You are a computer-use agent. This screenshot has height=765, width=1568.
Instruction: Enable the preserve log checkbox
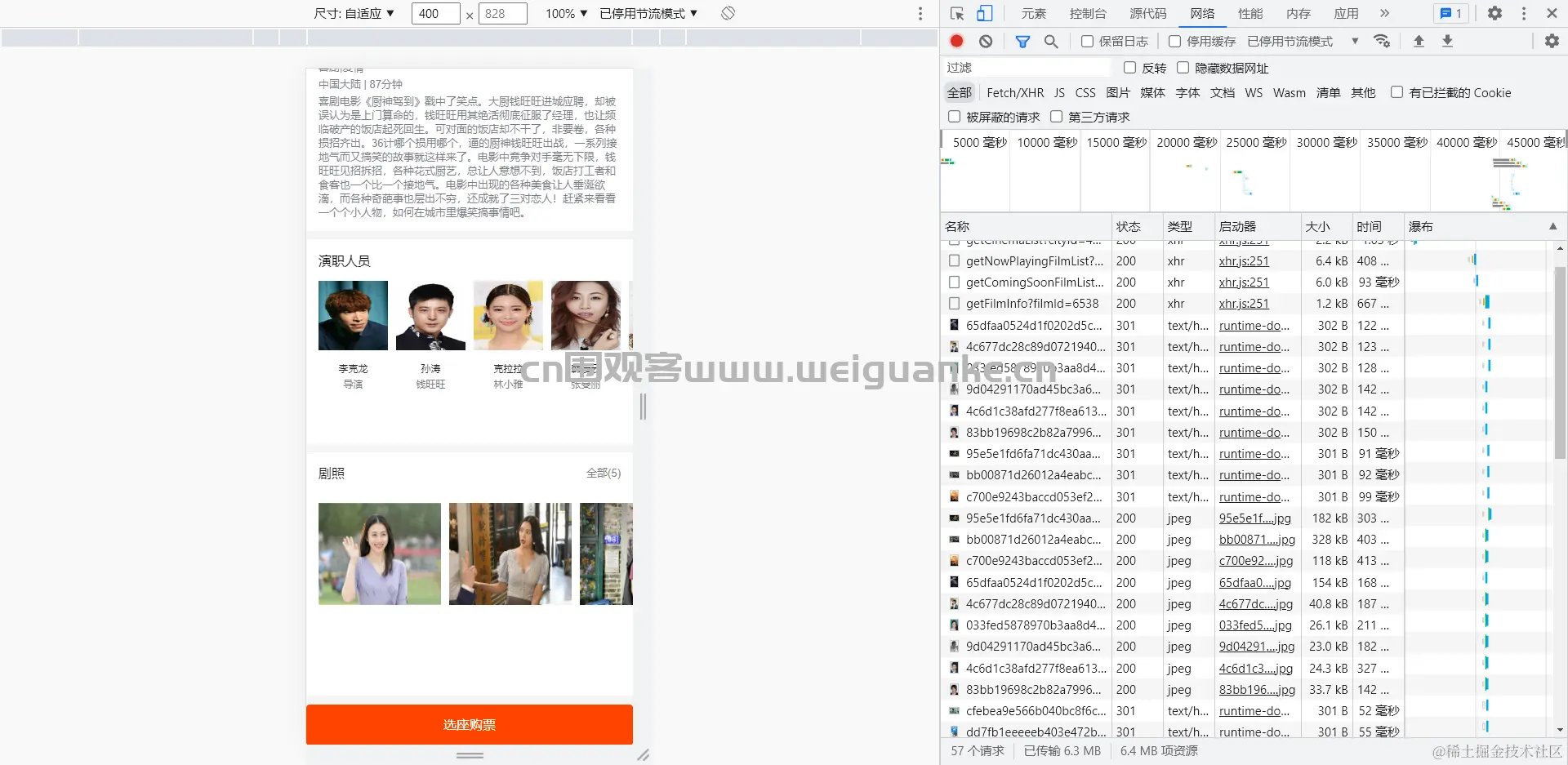pos(1087,41)
